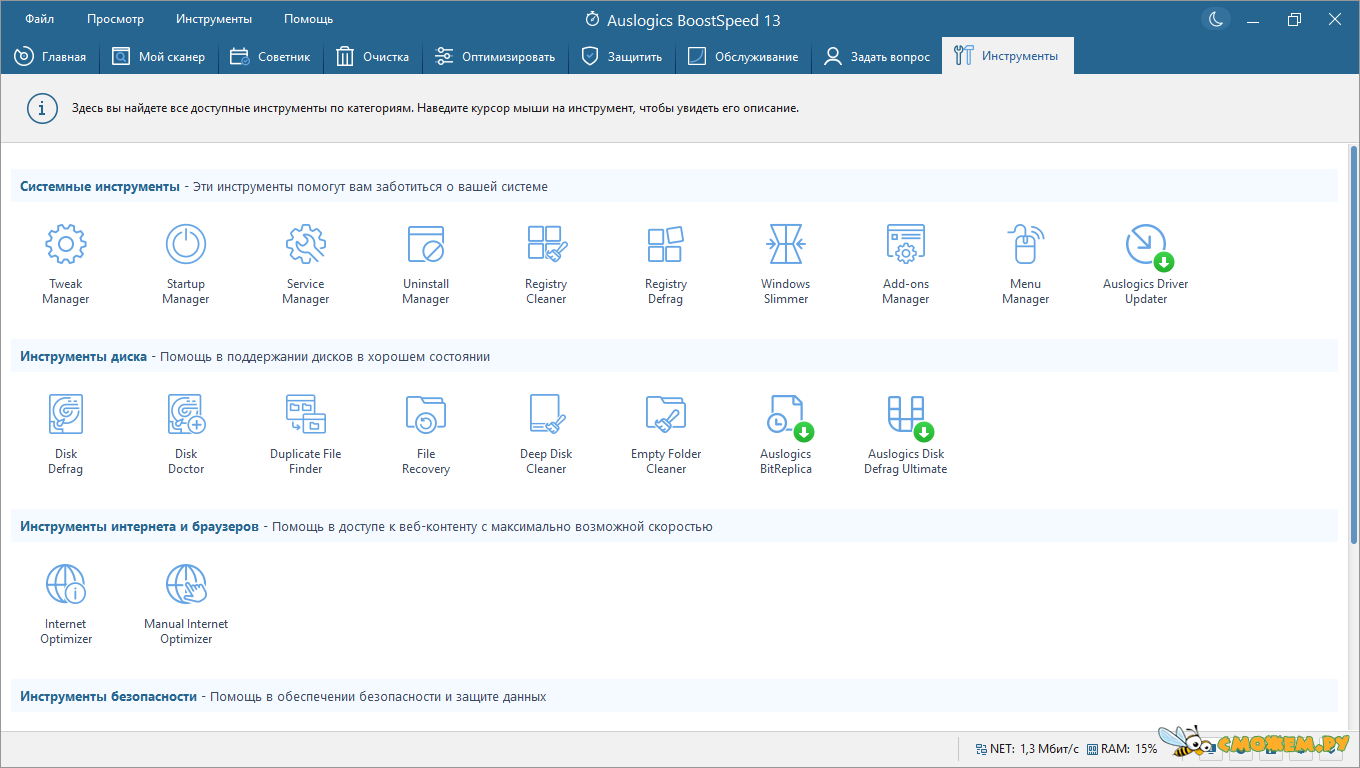Run the Registry Cleaner tool
This screenshot has width=1360, height=768.
click(546, 264)
